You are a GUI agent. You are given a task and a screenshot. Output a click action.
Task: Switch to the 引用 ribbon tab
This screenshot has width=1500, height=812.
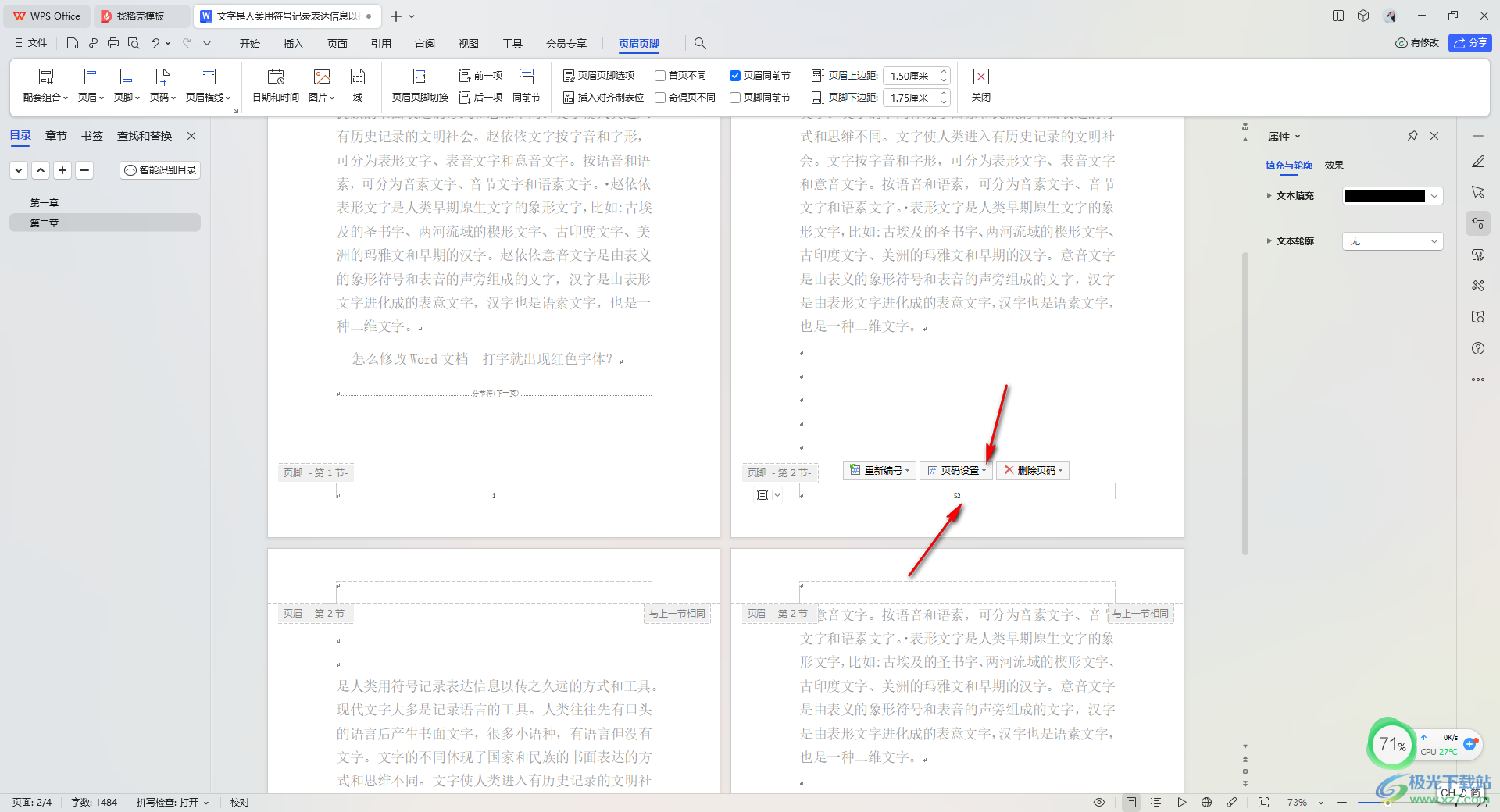[381, 44]
